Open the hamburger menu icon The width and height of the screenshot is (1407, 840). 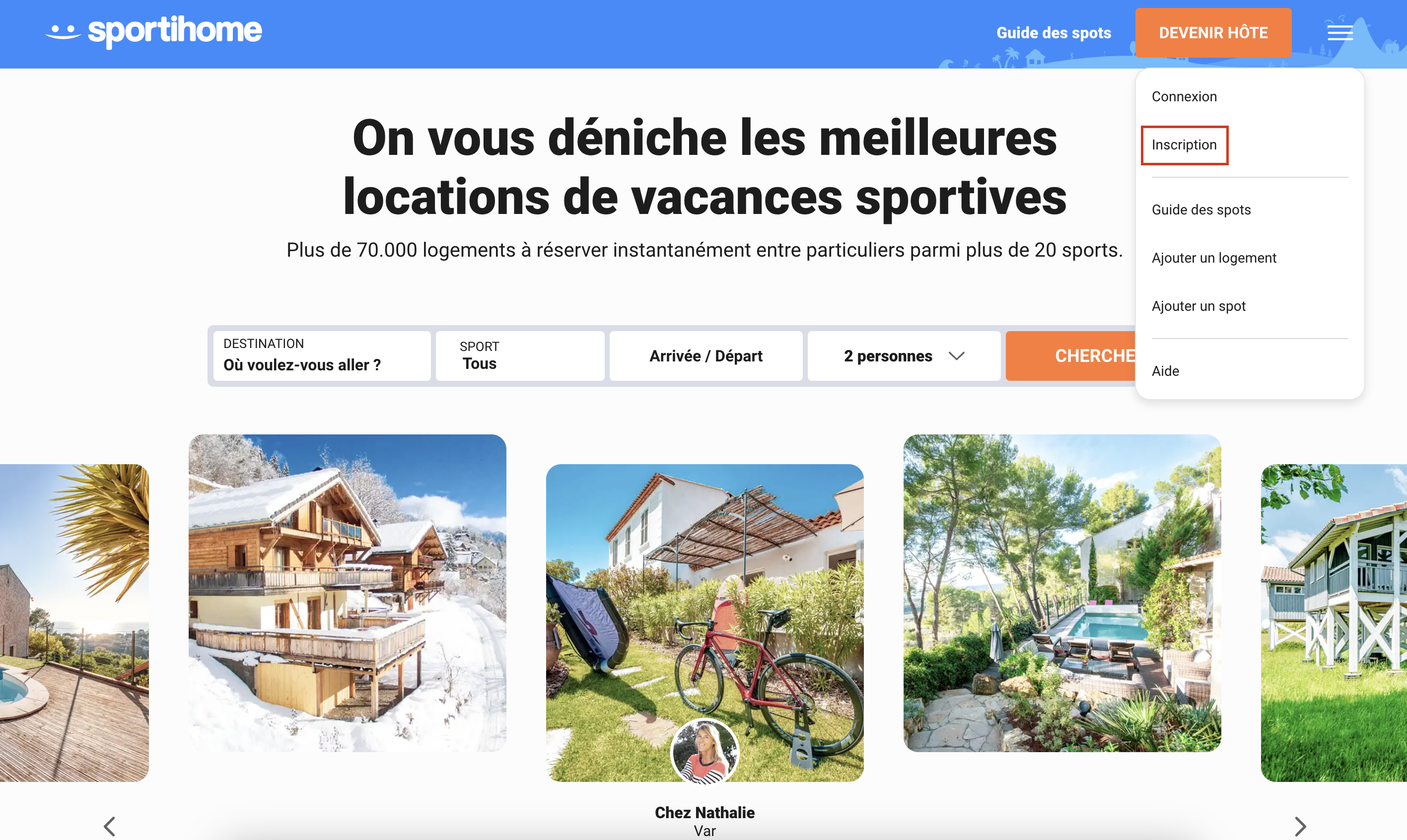click(x=1340, y=33)
